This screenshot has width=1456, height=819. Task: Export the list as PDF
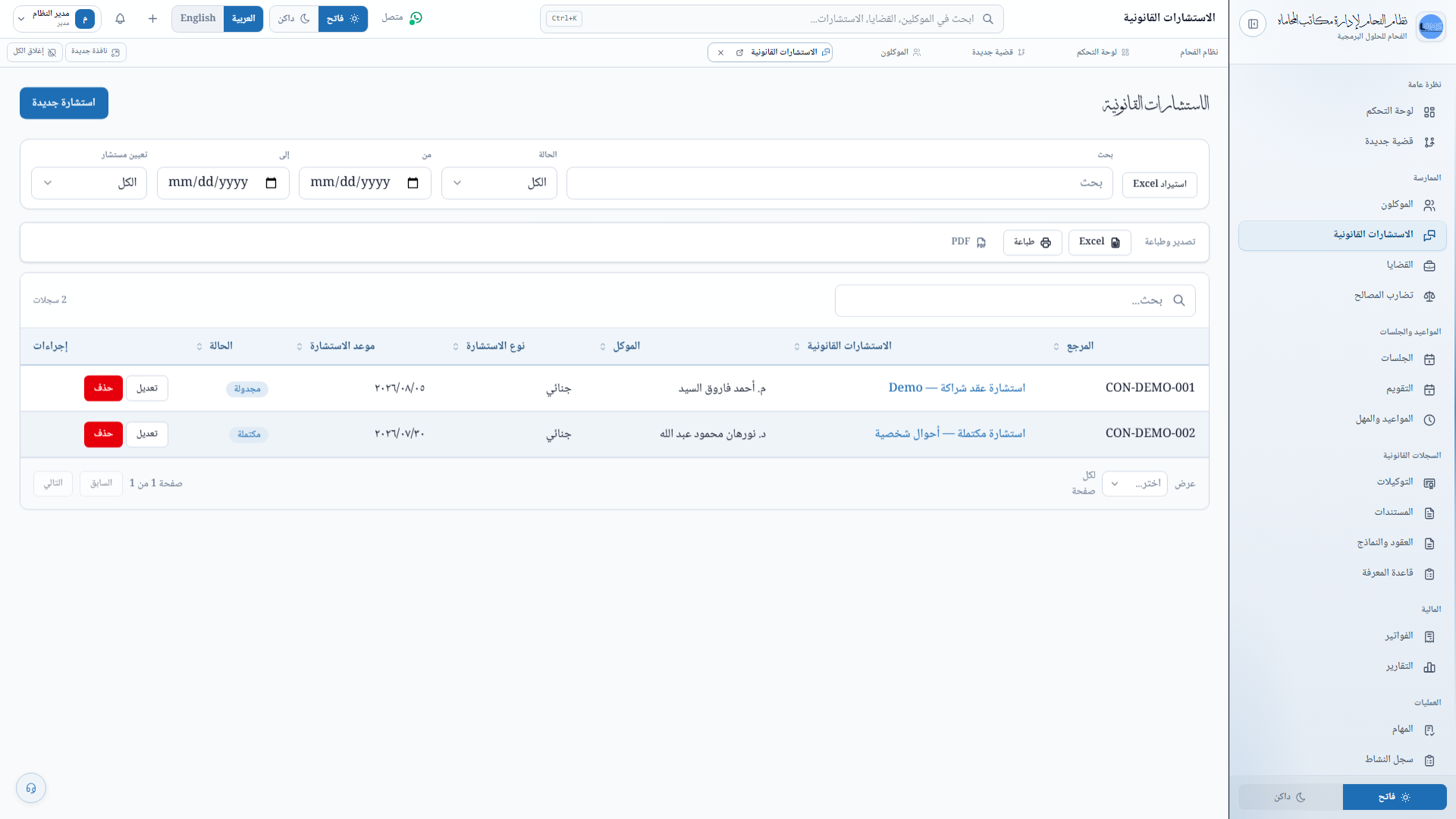(x=968, y=242)
